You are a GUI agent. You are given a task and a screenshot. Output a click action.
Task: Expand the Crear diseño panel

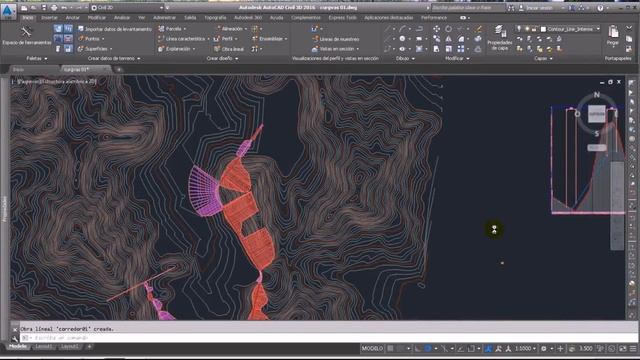pyautogui.click(x=222, y=59)
